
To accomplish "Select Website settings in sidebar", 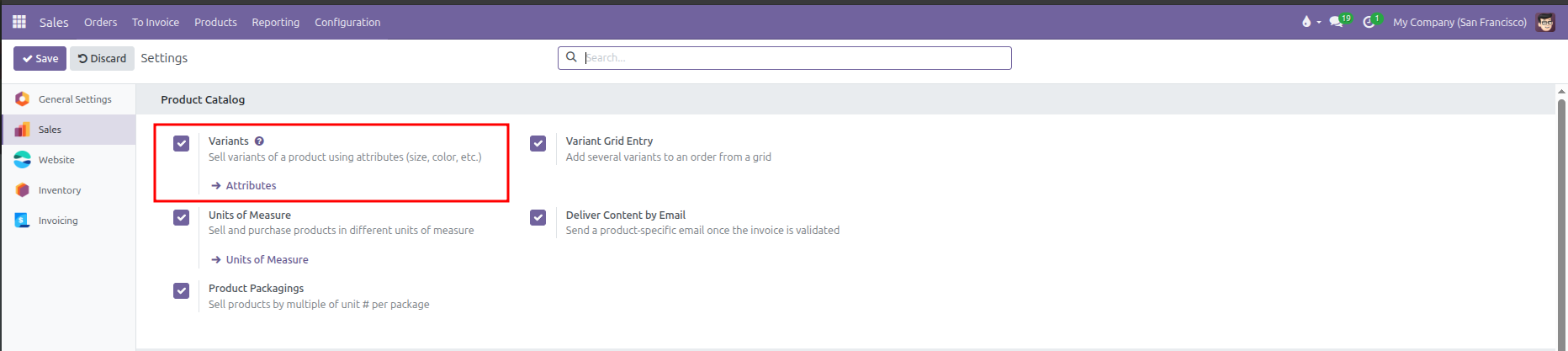I will pos(68,160).
